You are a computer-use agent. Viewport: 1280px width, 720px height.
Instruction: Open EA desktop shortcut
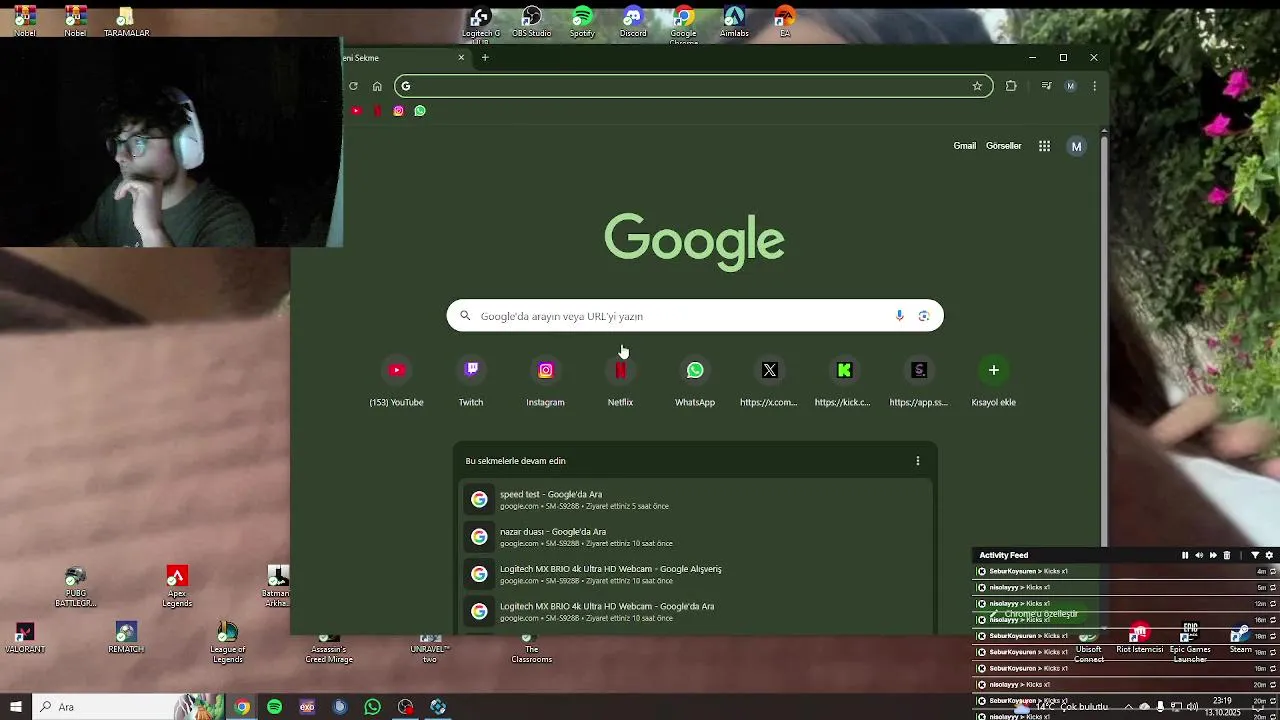point(785,22)
